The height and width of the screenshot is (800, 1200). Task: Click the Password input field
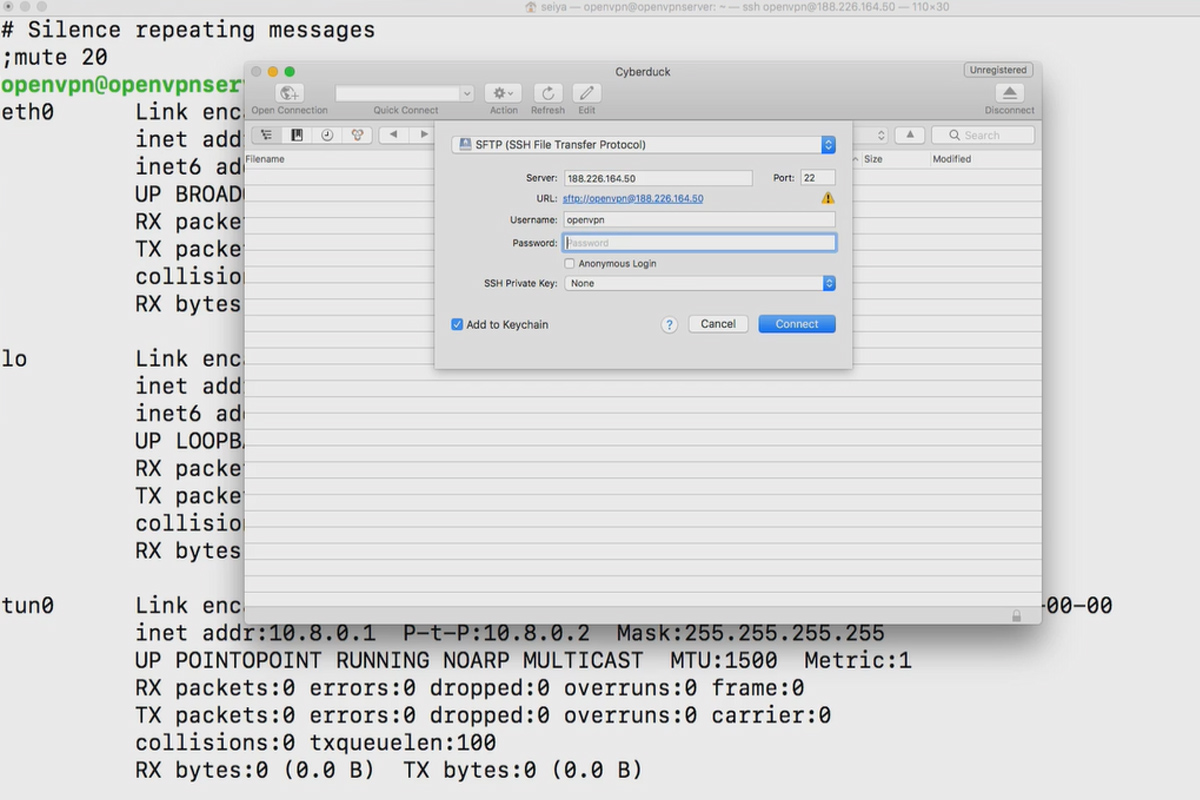tap(700, 243)
